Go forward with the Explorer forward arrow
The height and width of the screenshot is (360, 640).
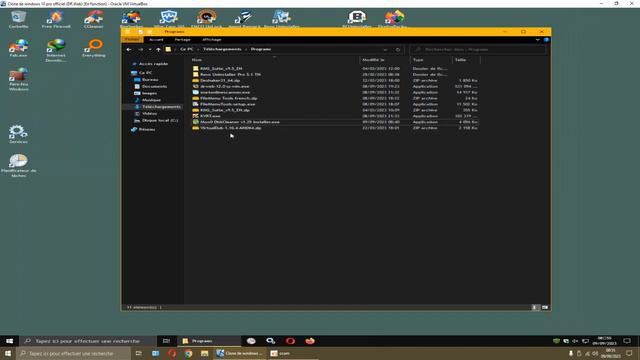click(140, 49)
